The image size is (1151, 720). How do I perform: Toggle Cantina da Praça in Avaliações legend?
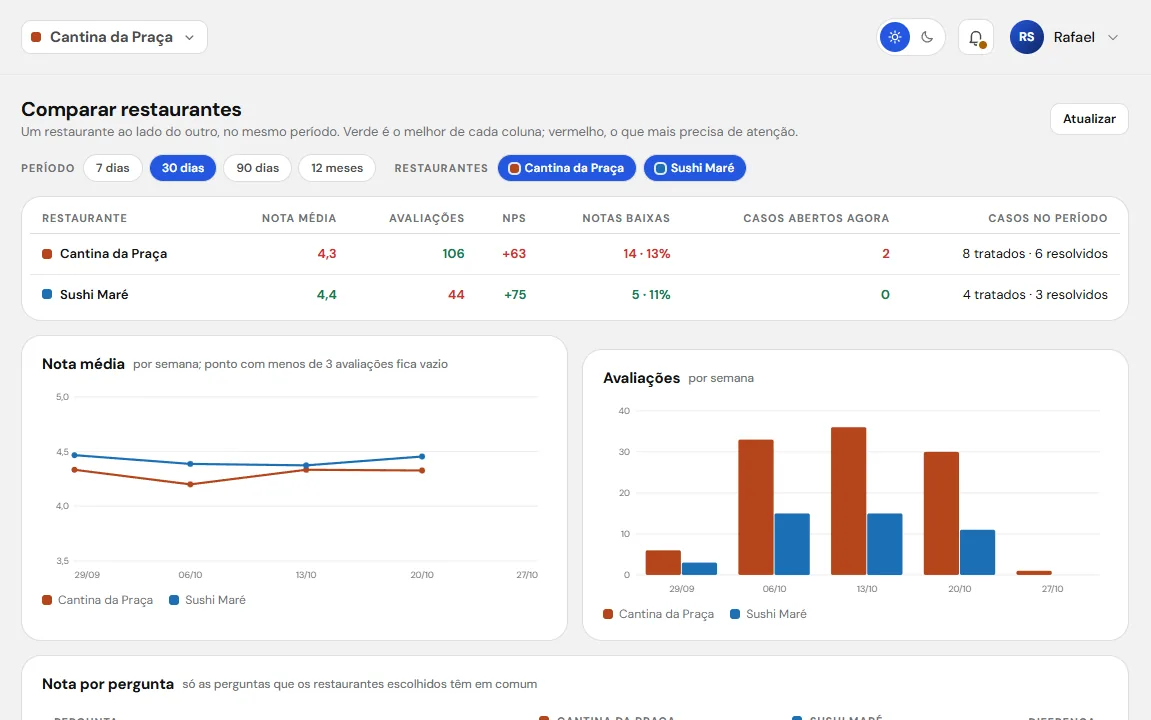tap(658, 614)
